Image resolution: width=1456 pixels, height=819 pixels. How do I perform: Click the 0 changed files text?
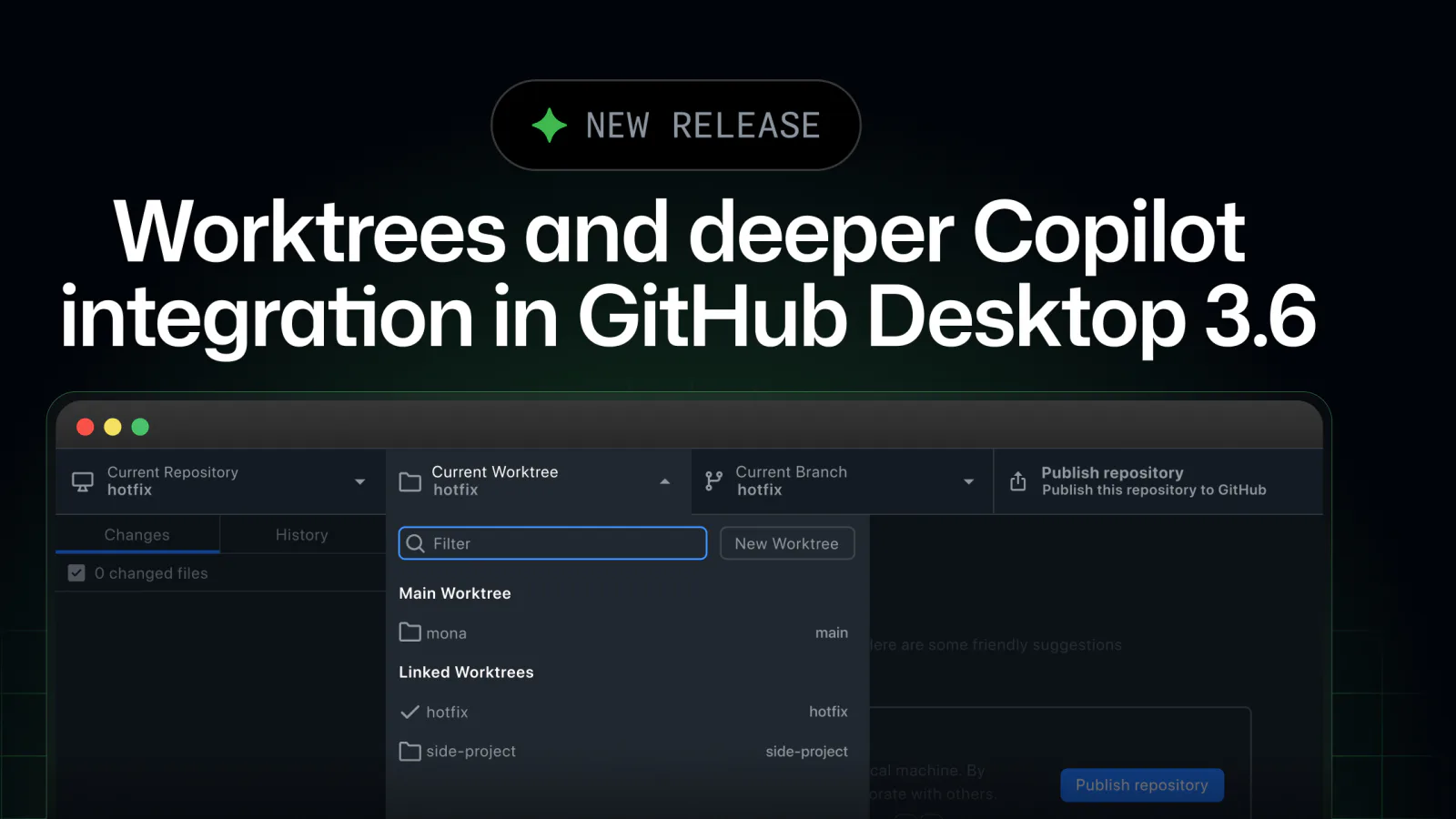click(151, 573)
